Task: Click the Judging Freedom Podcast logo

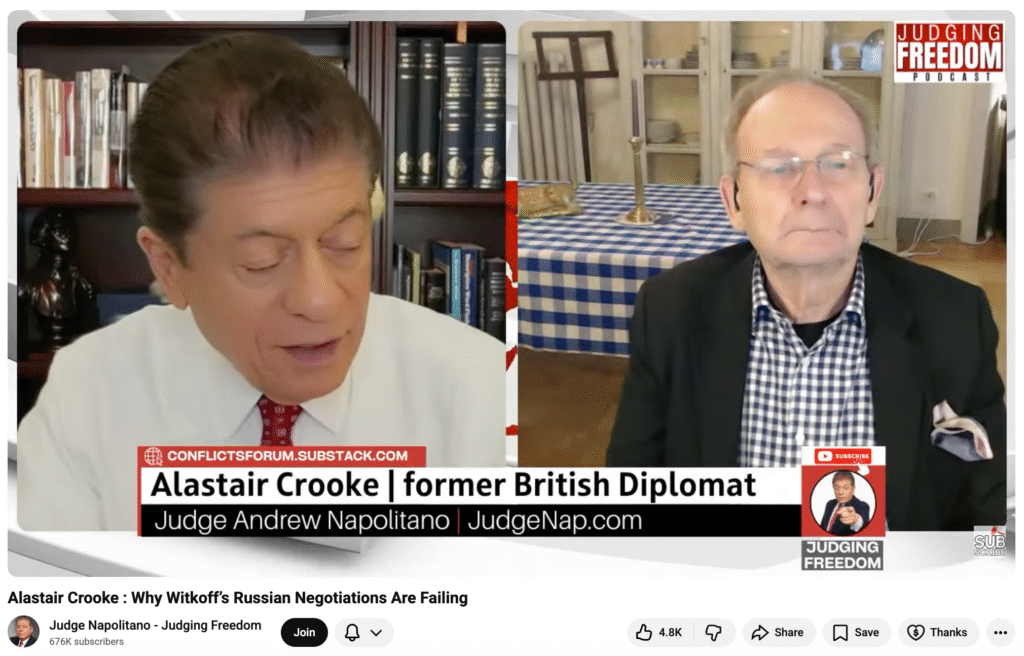Action: 948,52
